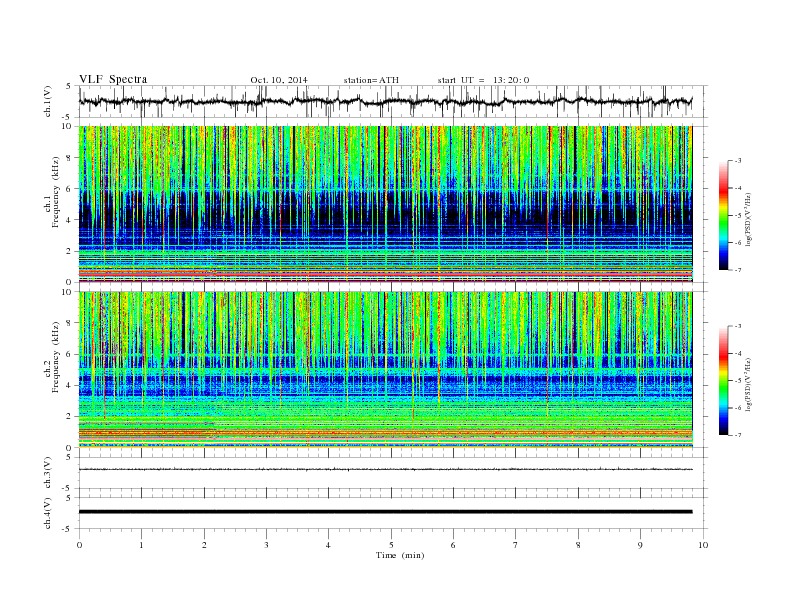Click inside the ch.1 spectrogram panel
792x612 pixels.
pos(385,204)
